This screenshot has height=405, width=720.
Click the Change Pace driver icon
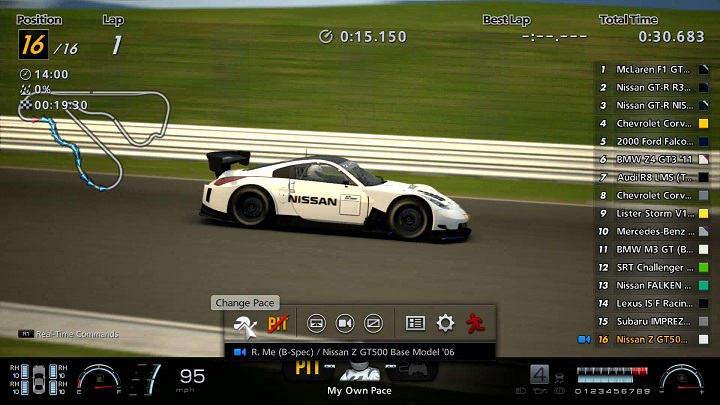245,323
